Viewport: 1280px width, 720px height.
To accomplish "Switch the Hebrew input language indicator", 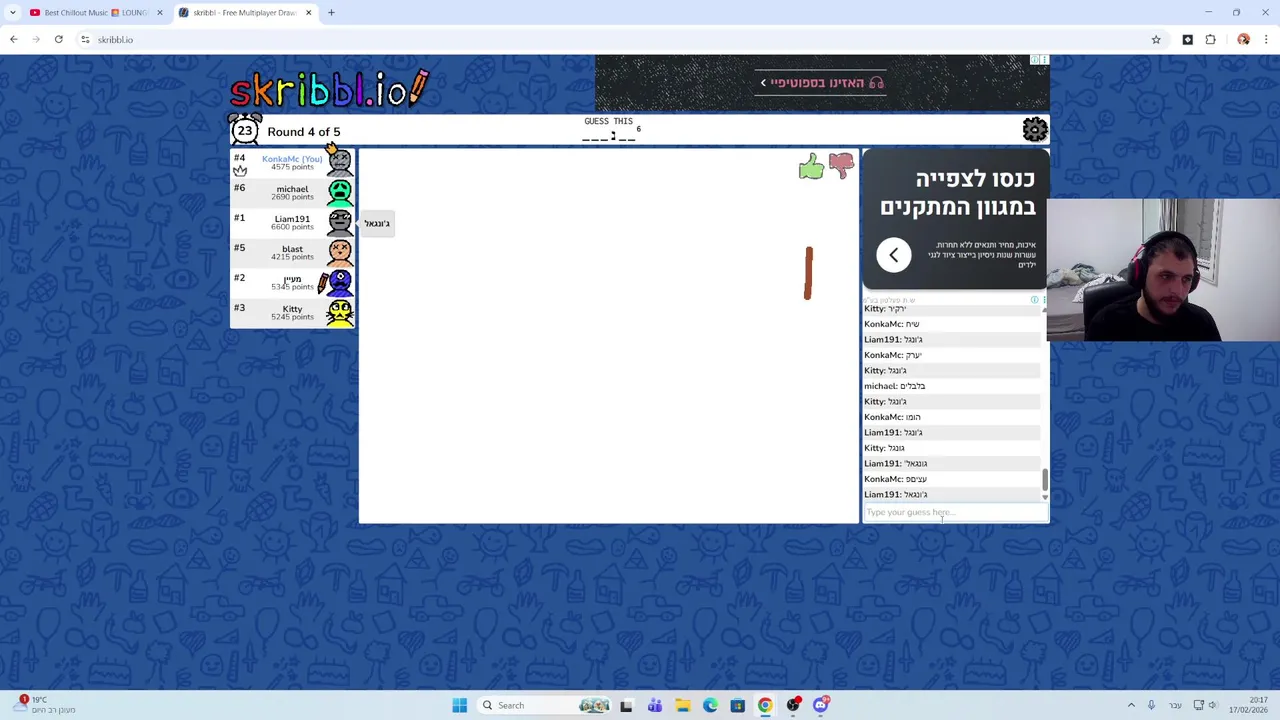I will [x=1176, y=705].
